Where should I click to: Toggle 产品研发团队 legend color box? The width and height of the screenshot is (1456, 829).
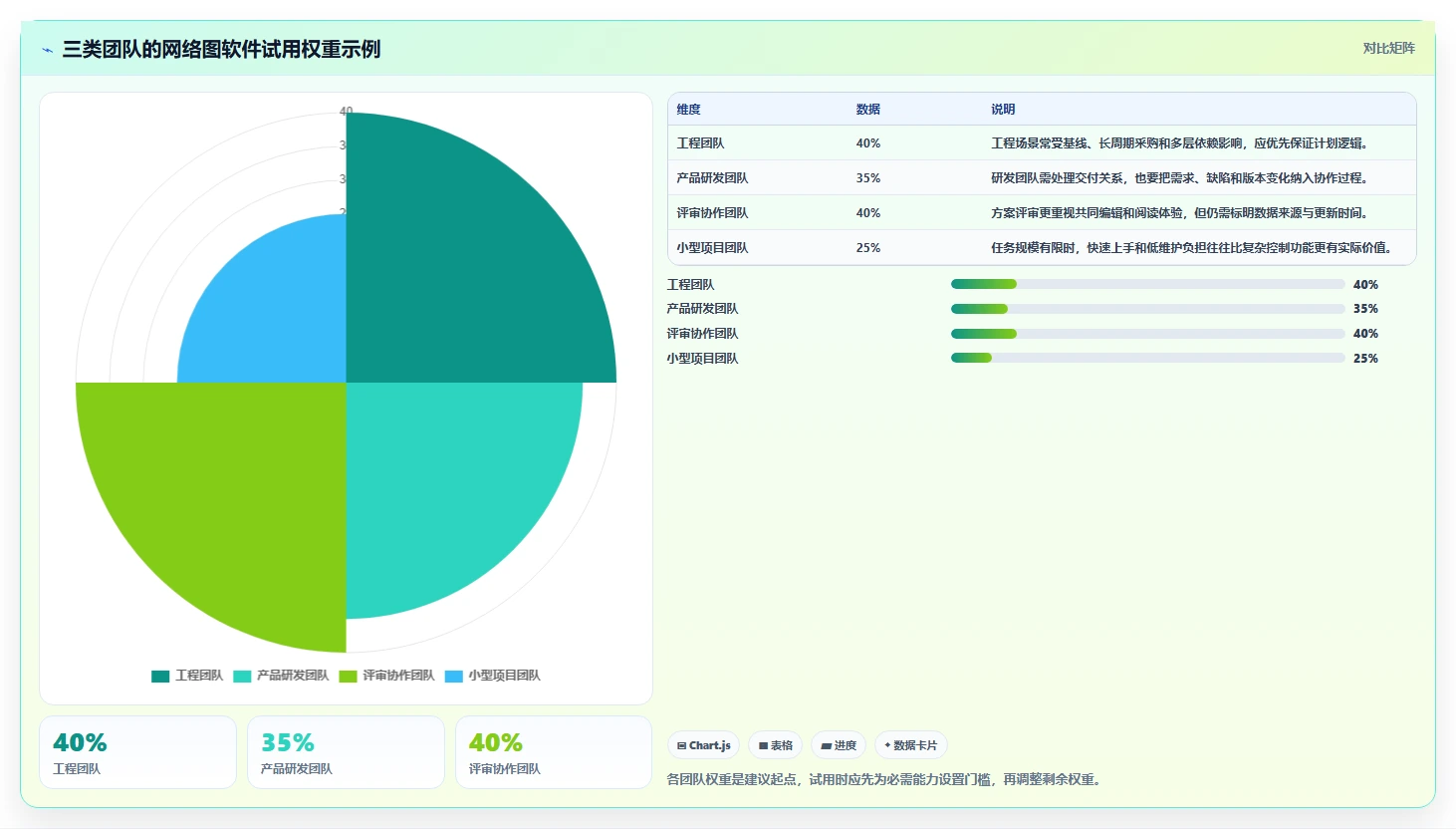[242, 676]
